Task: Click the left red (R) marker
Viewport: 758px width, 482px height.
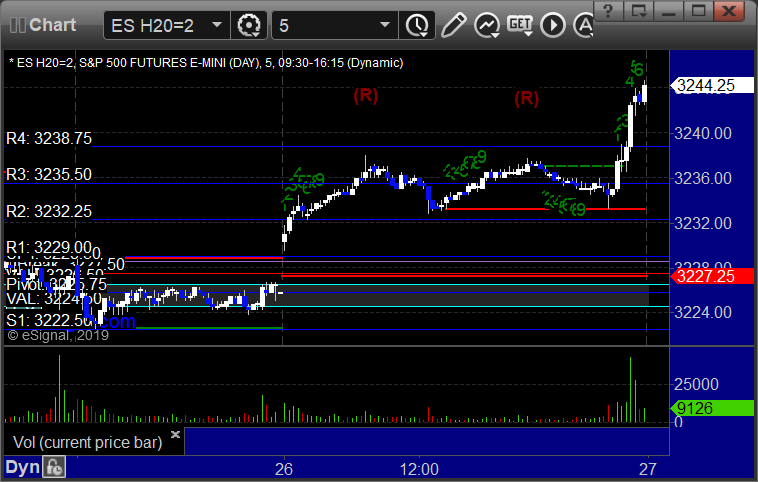Action: pos(365,95)
